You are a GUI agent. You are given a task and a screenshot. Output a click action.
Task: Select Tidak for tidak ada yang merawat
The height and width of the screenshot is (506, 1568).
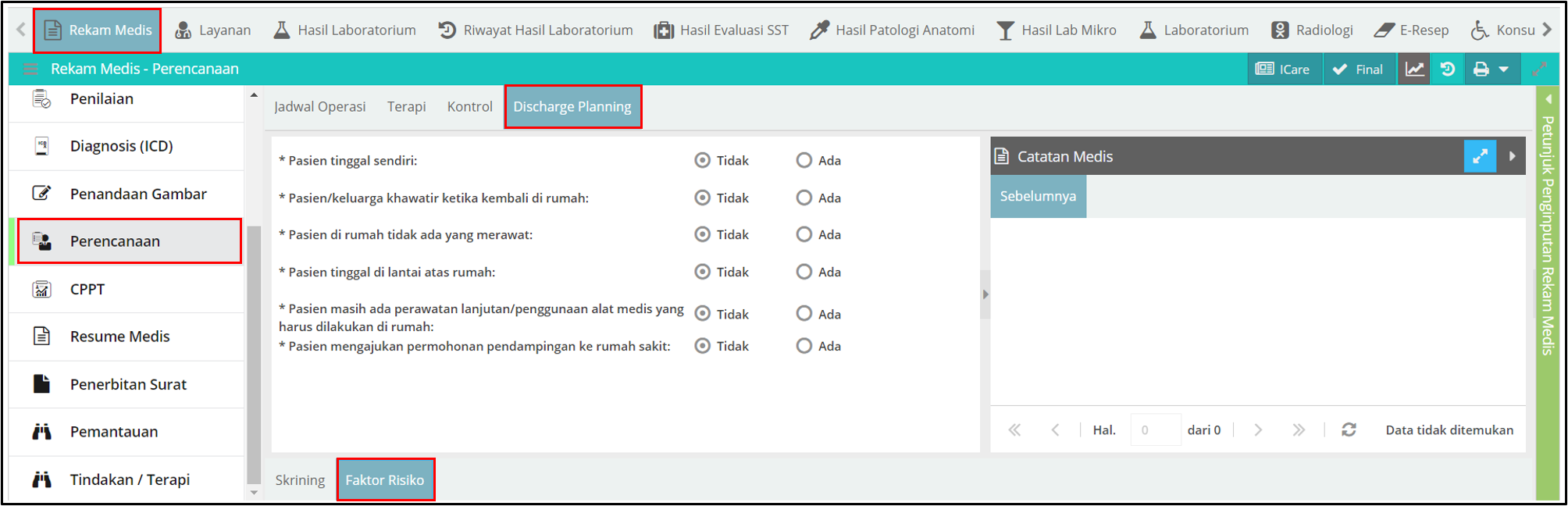tap(703, 234)
